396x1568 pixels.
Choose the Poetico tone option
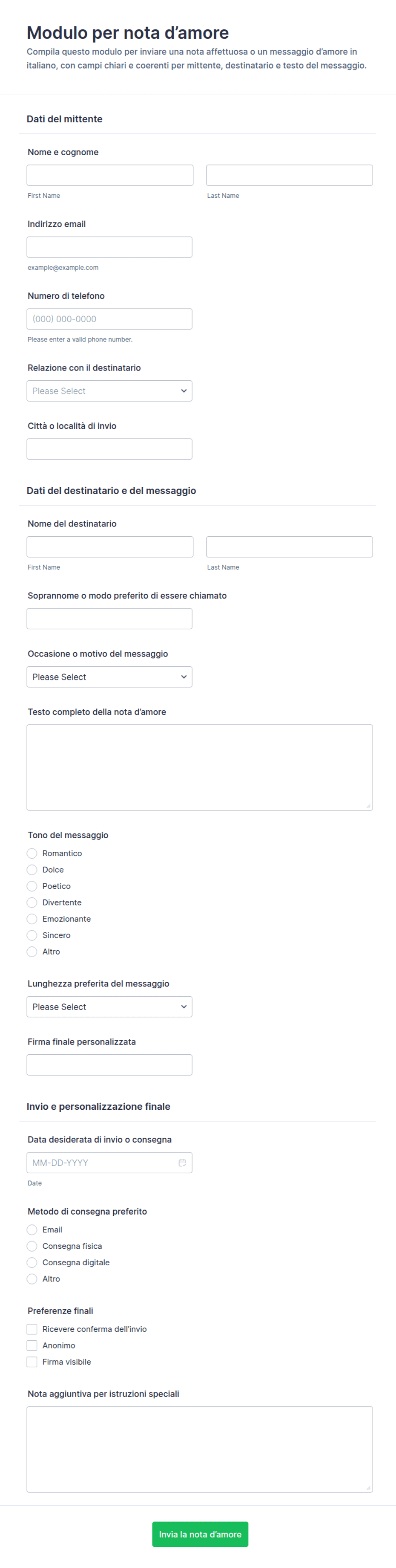tap(32, 886)
